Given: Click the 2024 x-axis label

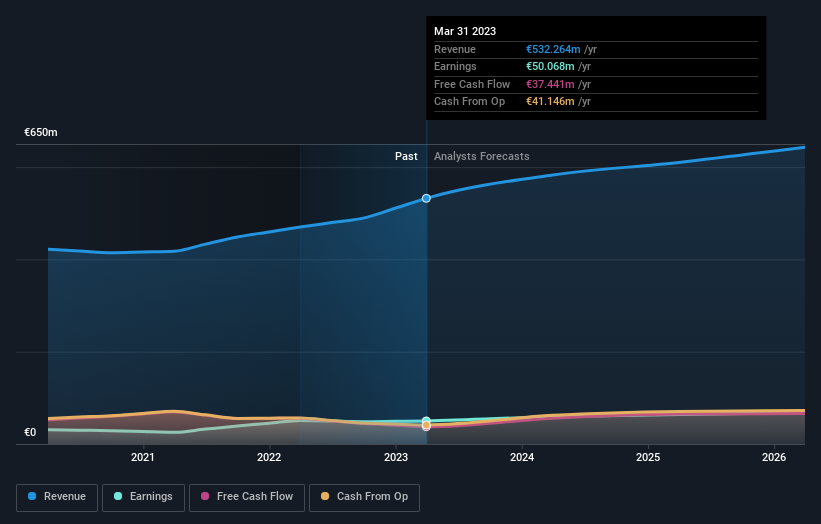Looking at the screenshot, I should click(x=522, y=457).
